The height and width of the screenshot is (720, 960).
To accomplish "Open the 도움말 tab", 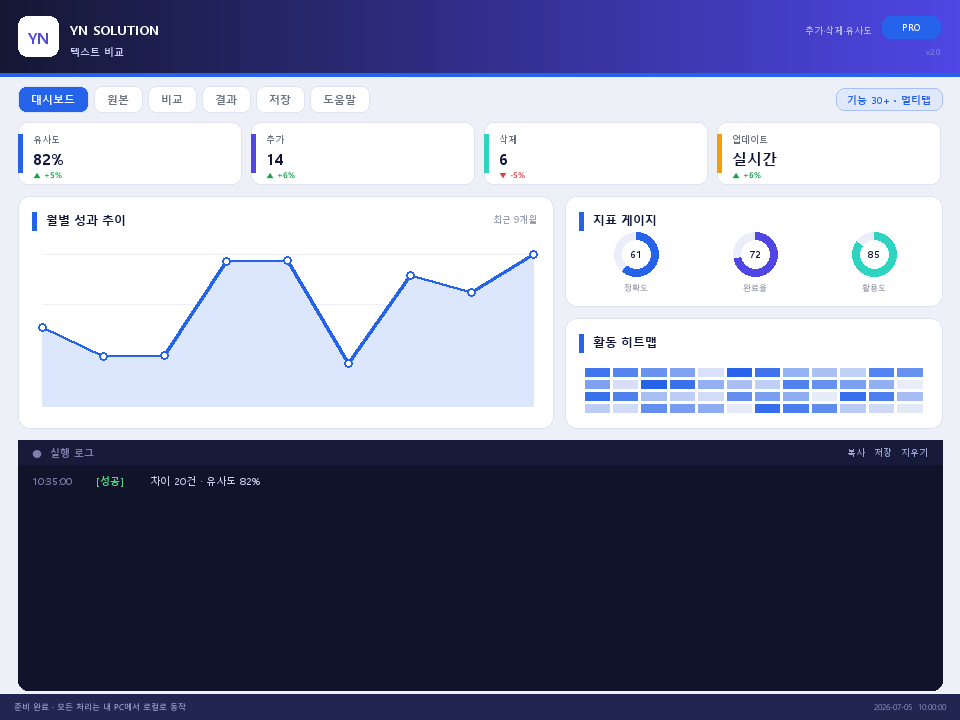I will click(x=340, y=100).
